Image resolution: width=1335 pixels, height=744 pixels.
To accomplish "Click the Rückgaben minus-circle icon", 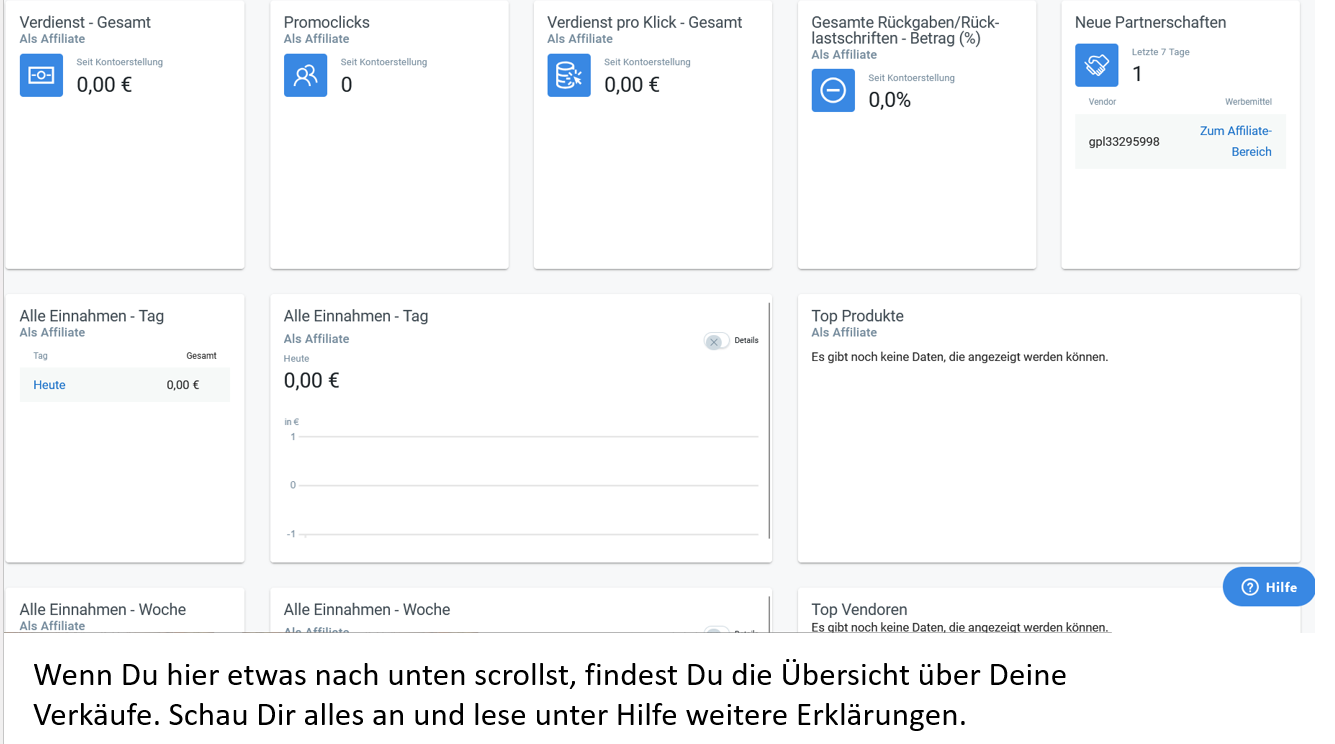I will 833,91.
